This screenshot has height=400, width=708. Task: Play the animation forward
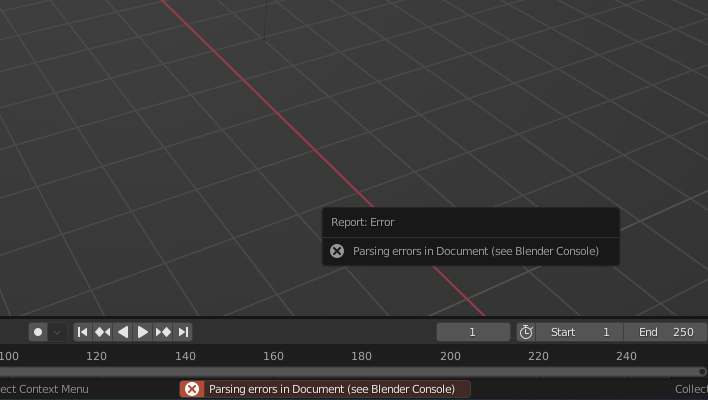click(x=143, y=332)
